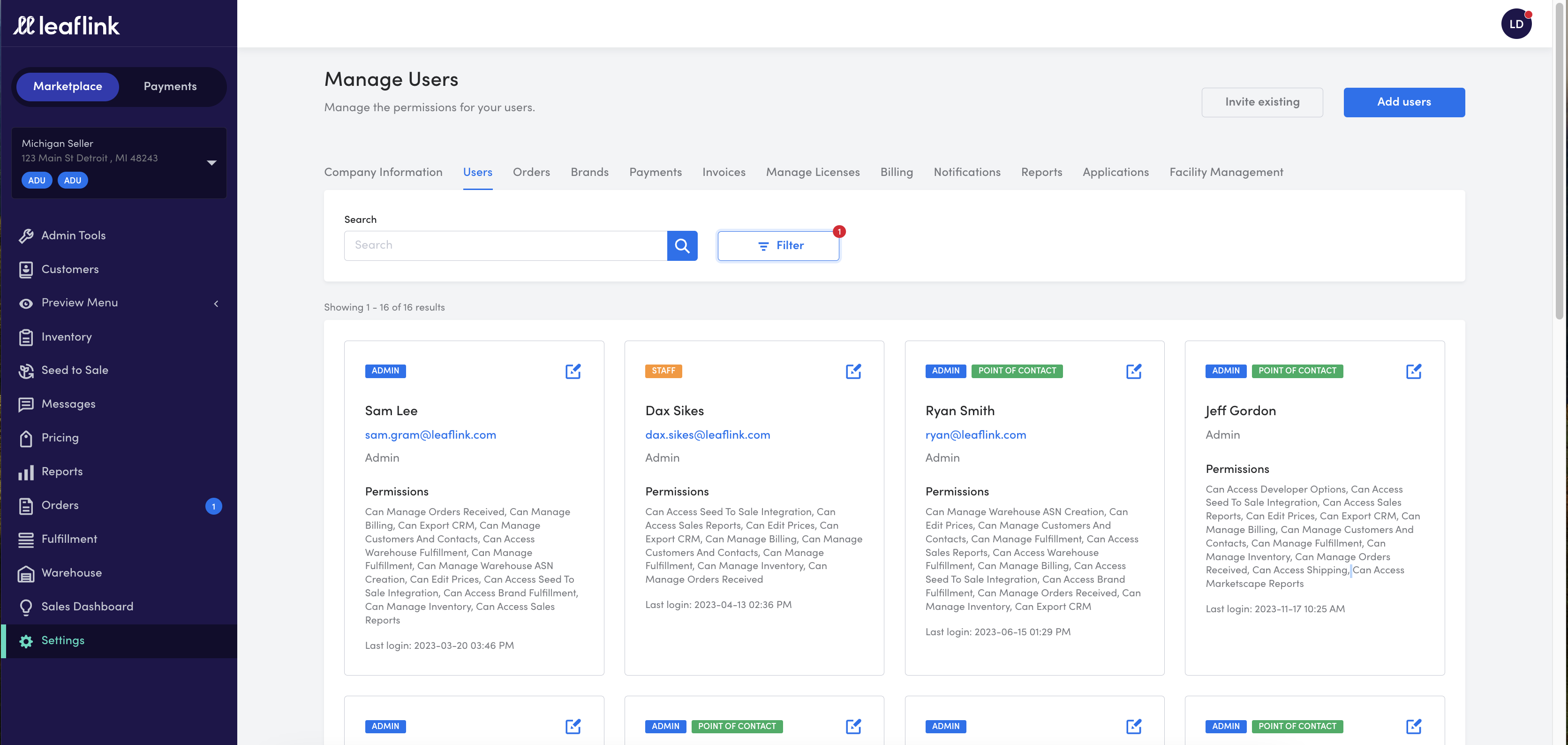Switch to Payments mode
The image size is (1568, 745).
click(x=170, y=86)
